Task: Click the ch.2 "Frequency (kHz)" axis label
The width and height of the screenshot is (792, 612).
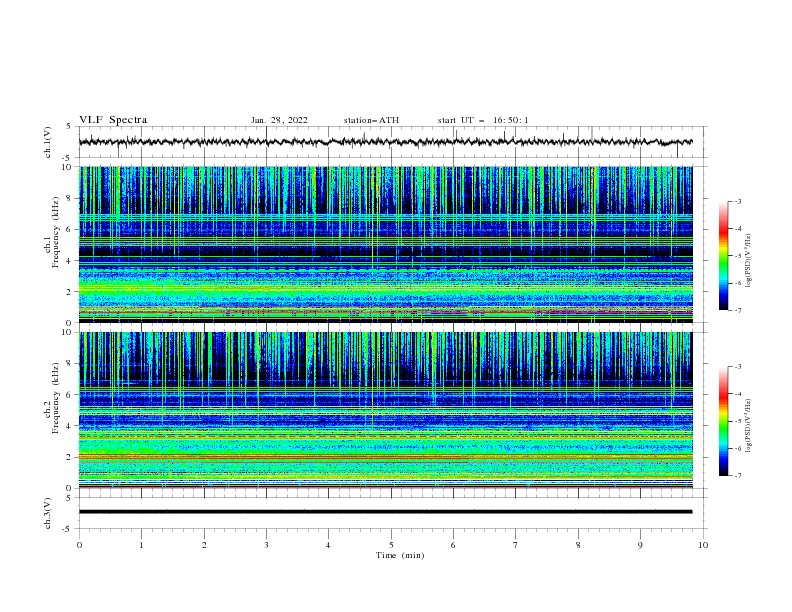Action: point(56,398)
